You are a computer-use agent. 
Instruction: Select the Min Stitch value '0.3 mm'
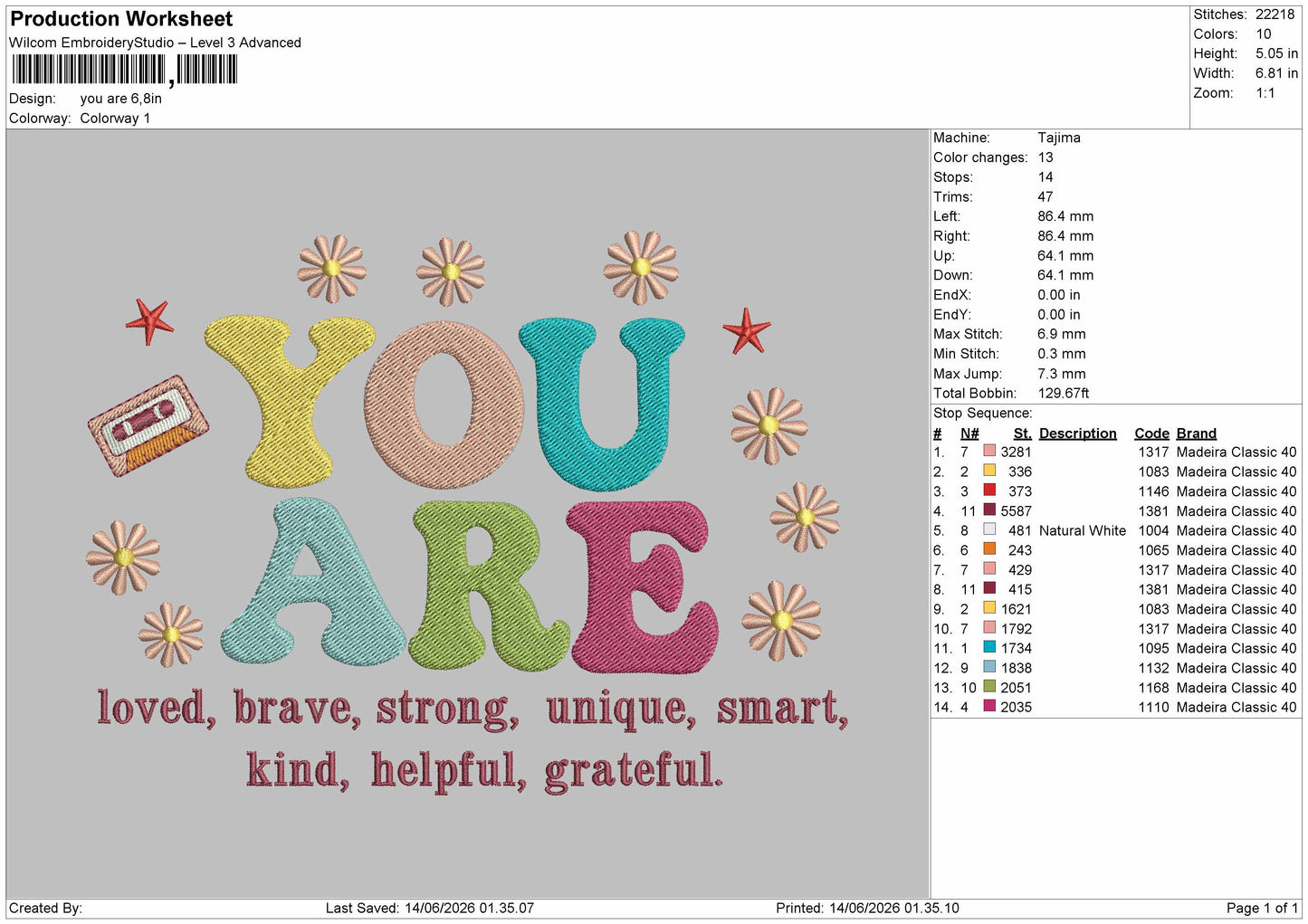1062,354
